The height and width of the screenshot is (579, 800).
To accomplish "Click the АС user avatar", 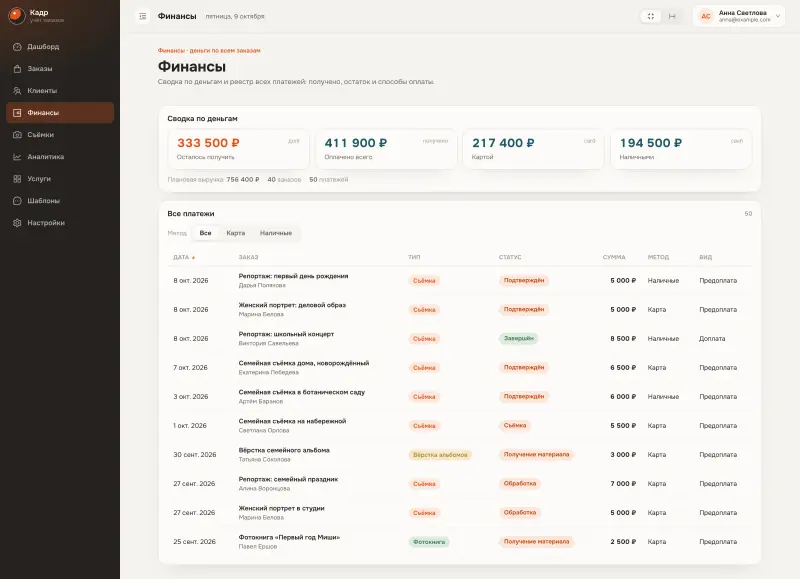I will click(706, 16).
